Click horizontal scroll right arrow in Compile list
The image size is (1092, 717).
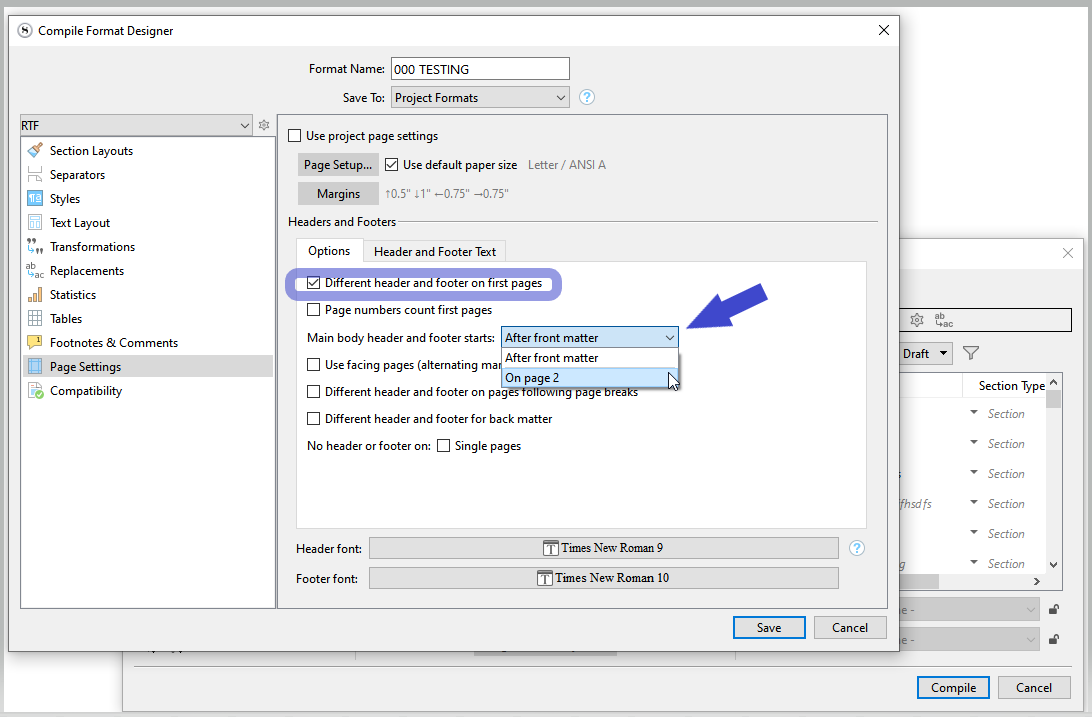click(x=1036, y=581)
